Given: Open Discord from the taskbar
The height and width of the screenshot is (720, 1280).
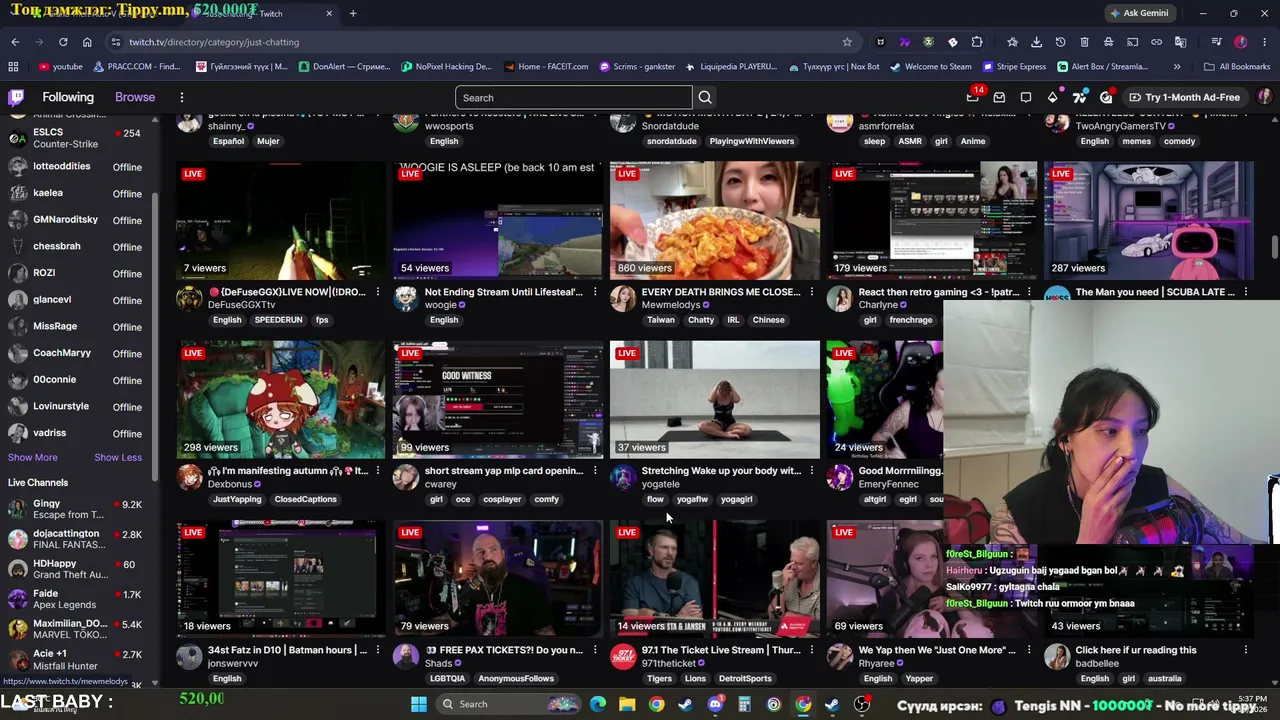Looking at the screenshot, I should click(x=715, y=704).
